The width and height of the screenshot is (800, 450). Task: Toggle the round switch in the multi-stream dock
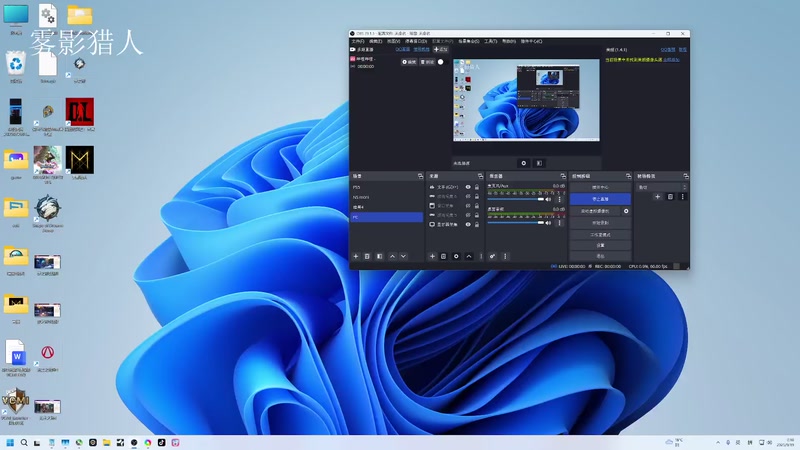(x=441, y=62)
